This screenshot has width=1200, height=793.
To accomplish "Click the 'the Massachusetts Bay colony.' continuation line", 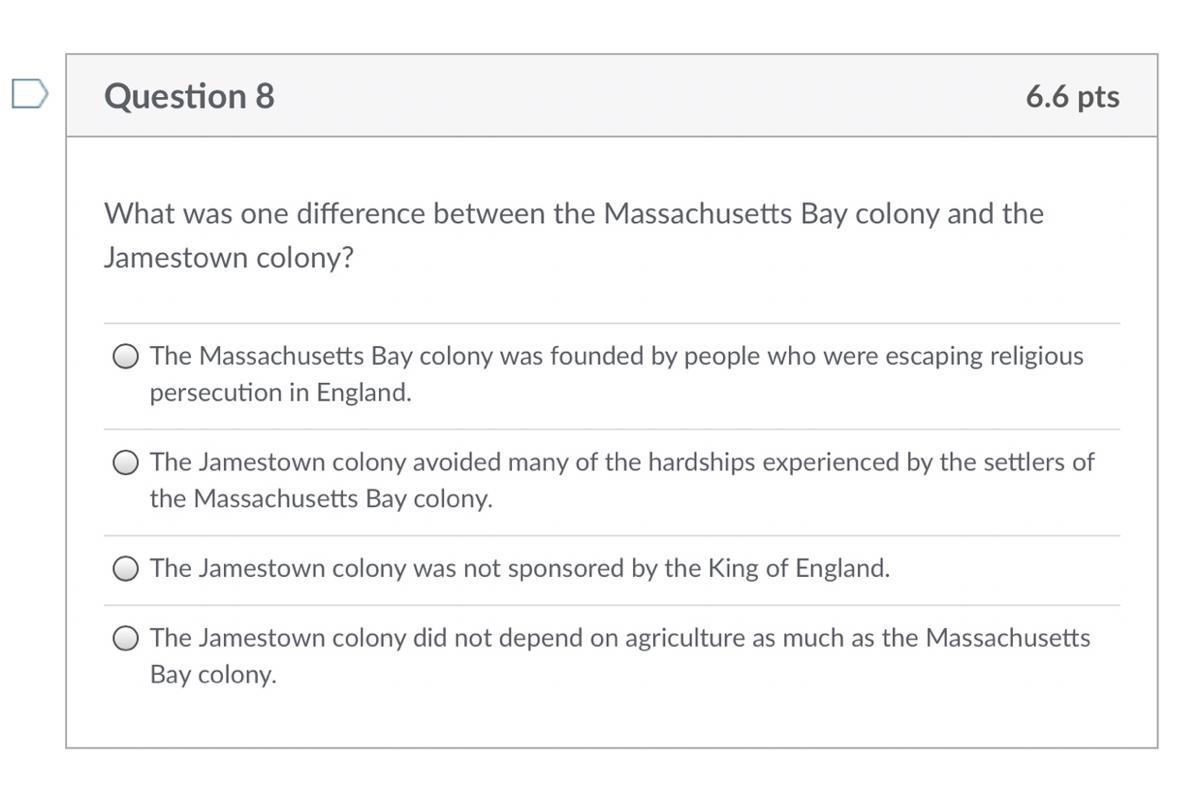I will click(x=321, y=499).
